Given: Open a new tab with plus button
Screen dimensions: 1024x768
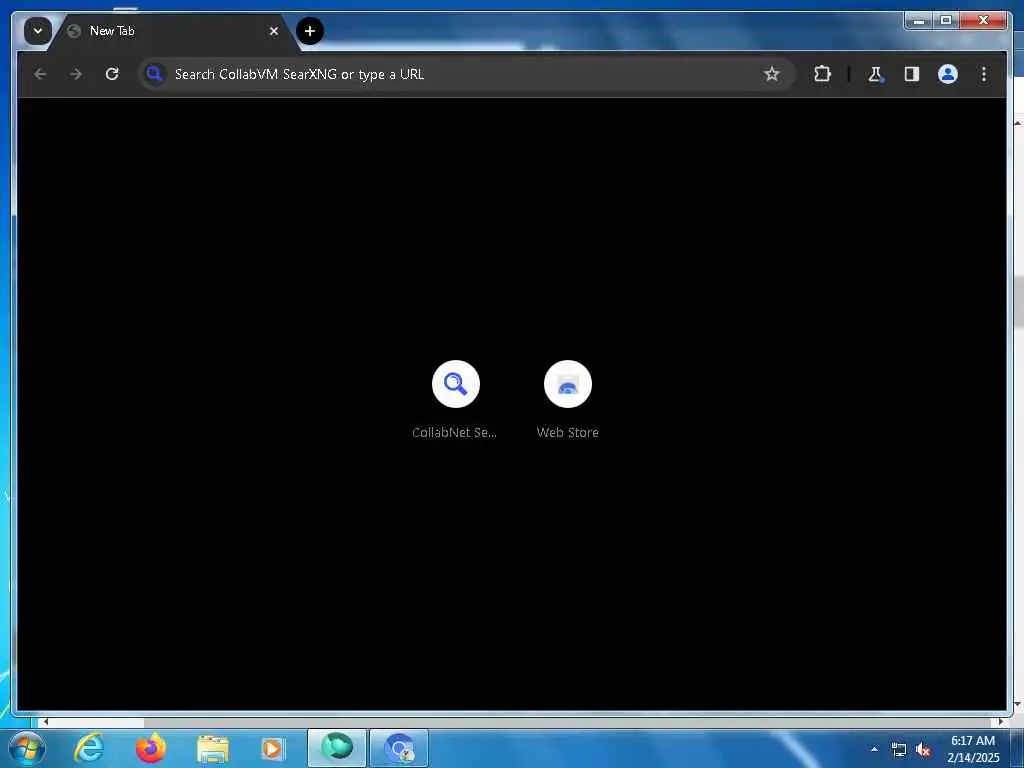Looking at the screenshot, I should click(310, 31).
